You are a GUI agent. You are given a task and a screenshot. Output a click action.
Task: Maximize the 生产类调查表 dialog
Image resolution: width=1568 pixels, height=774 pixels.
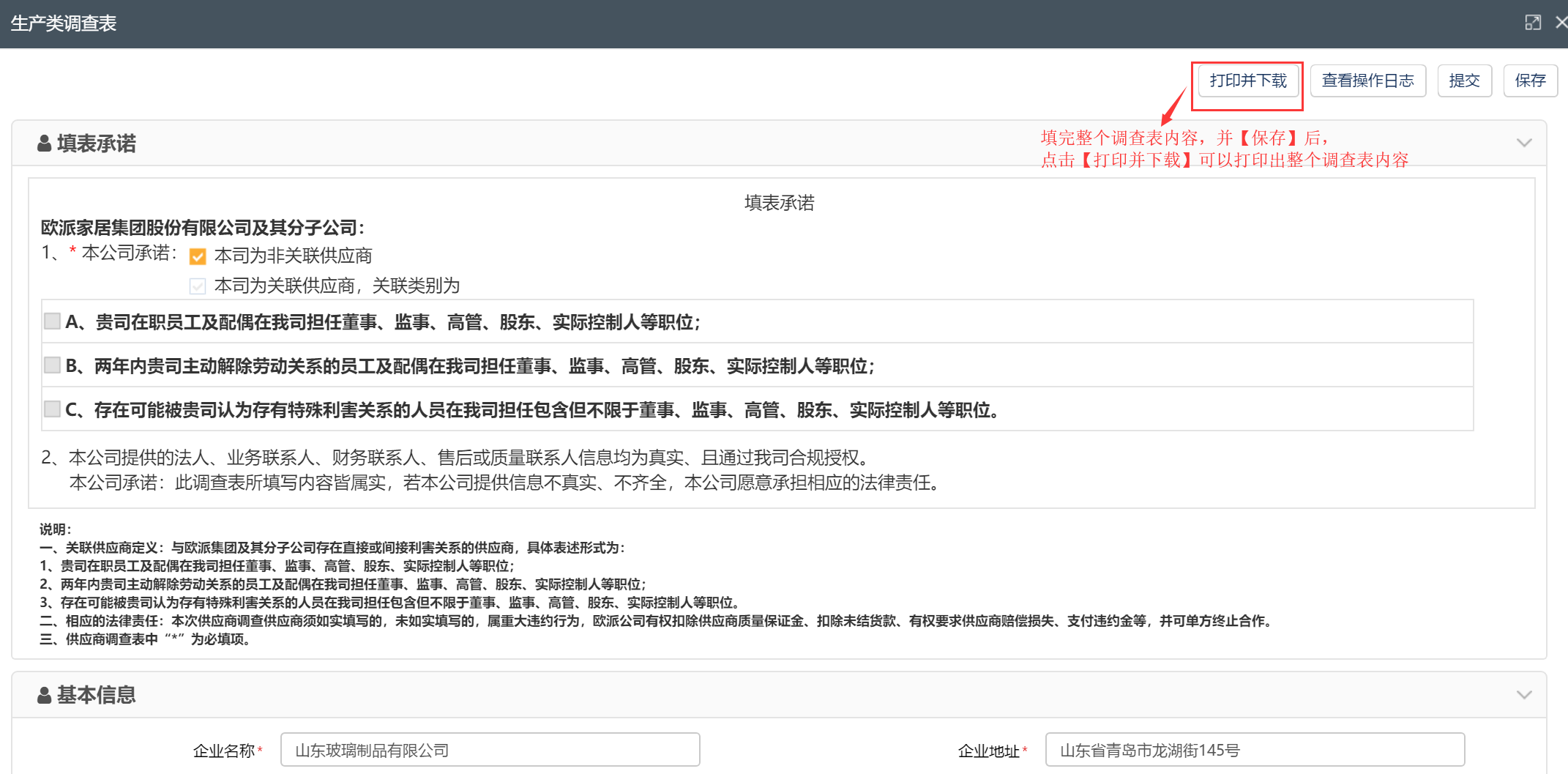1533,23
